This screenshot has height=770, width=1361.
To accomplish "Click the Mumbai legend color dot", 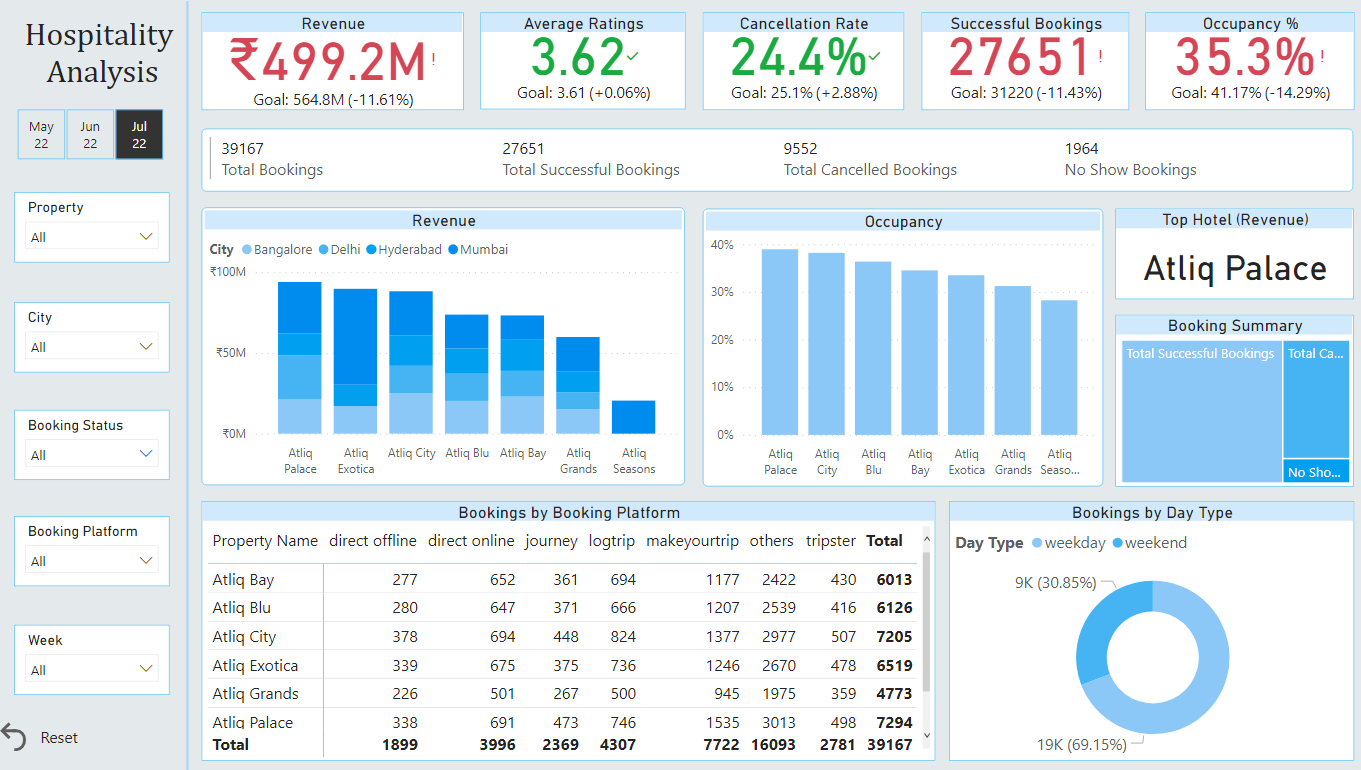I will click(x=453, y=250).
